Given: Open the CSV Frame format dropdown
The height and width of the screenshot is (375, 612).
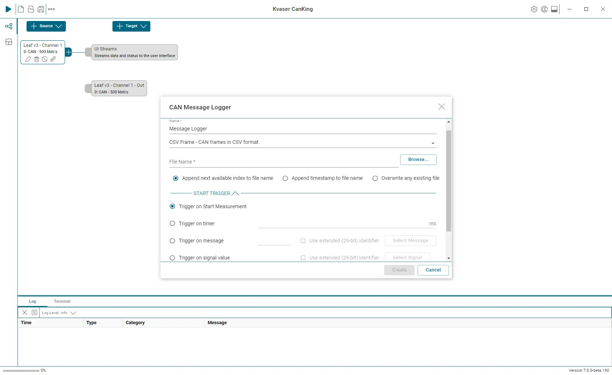Looking at the screenshot, I should tap(302, 142).
